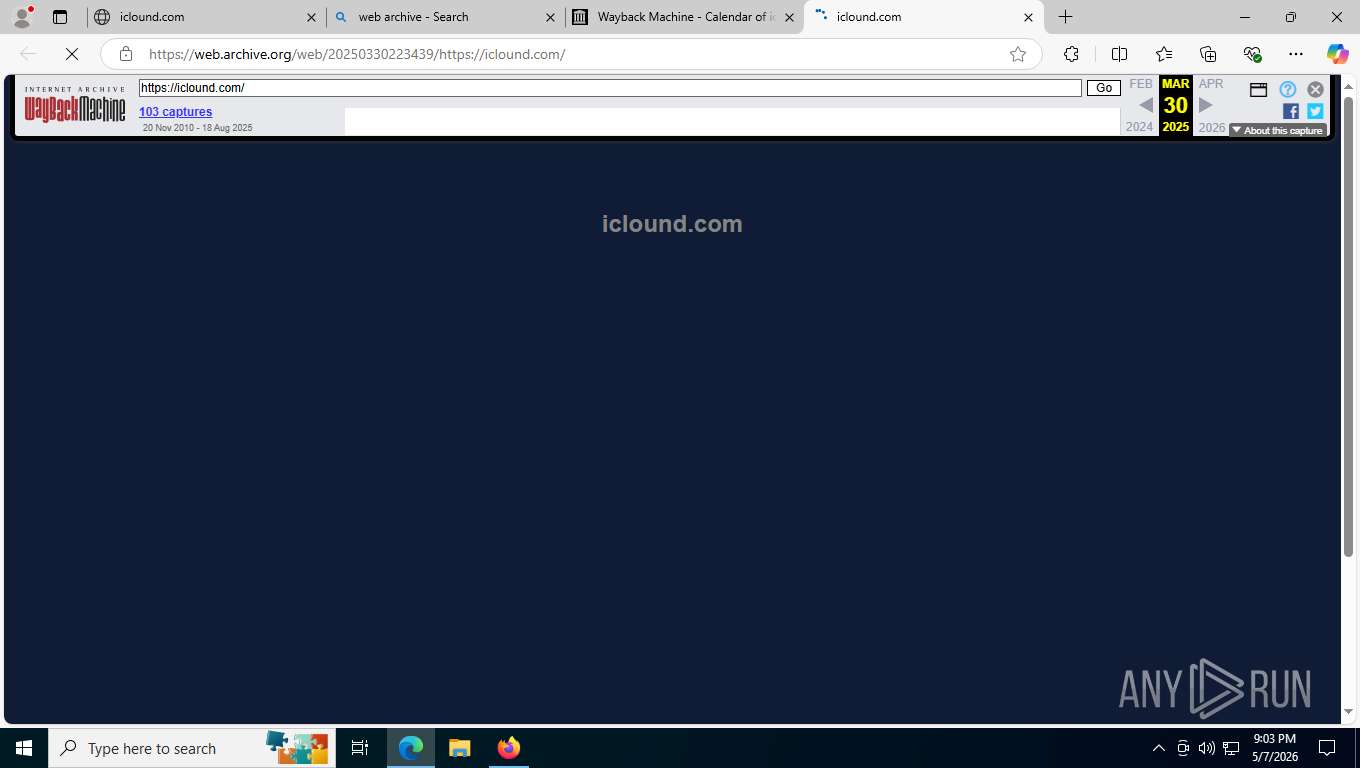Click scrollbar down arrow
The width and height of the screenshot is (1360, 768).
point(1348,712)
